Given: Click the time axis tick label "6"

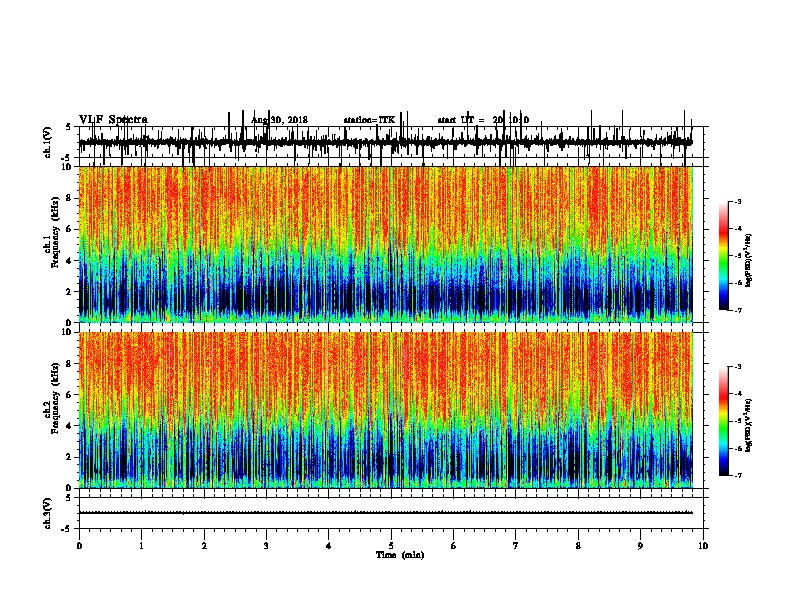Looking at the screenshot, I should coord(454,546).
